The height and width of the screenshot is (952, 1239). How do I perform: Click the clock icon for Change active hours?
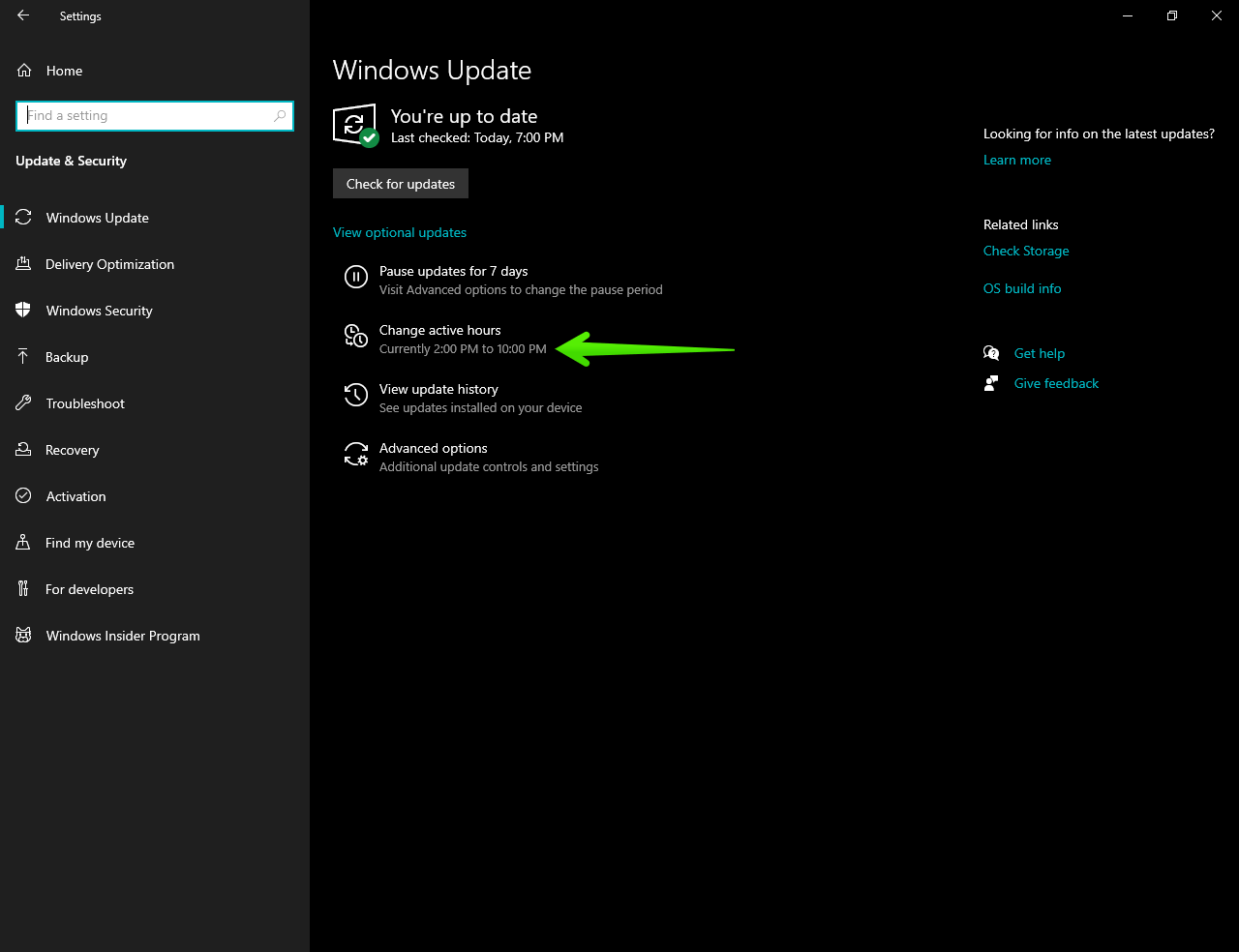356,336
